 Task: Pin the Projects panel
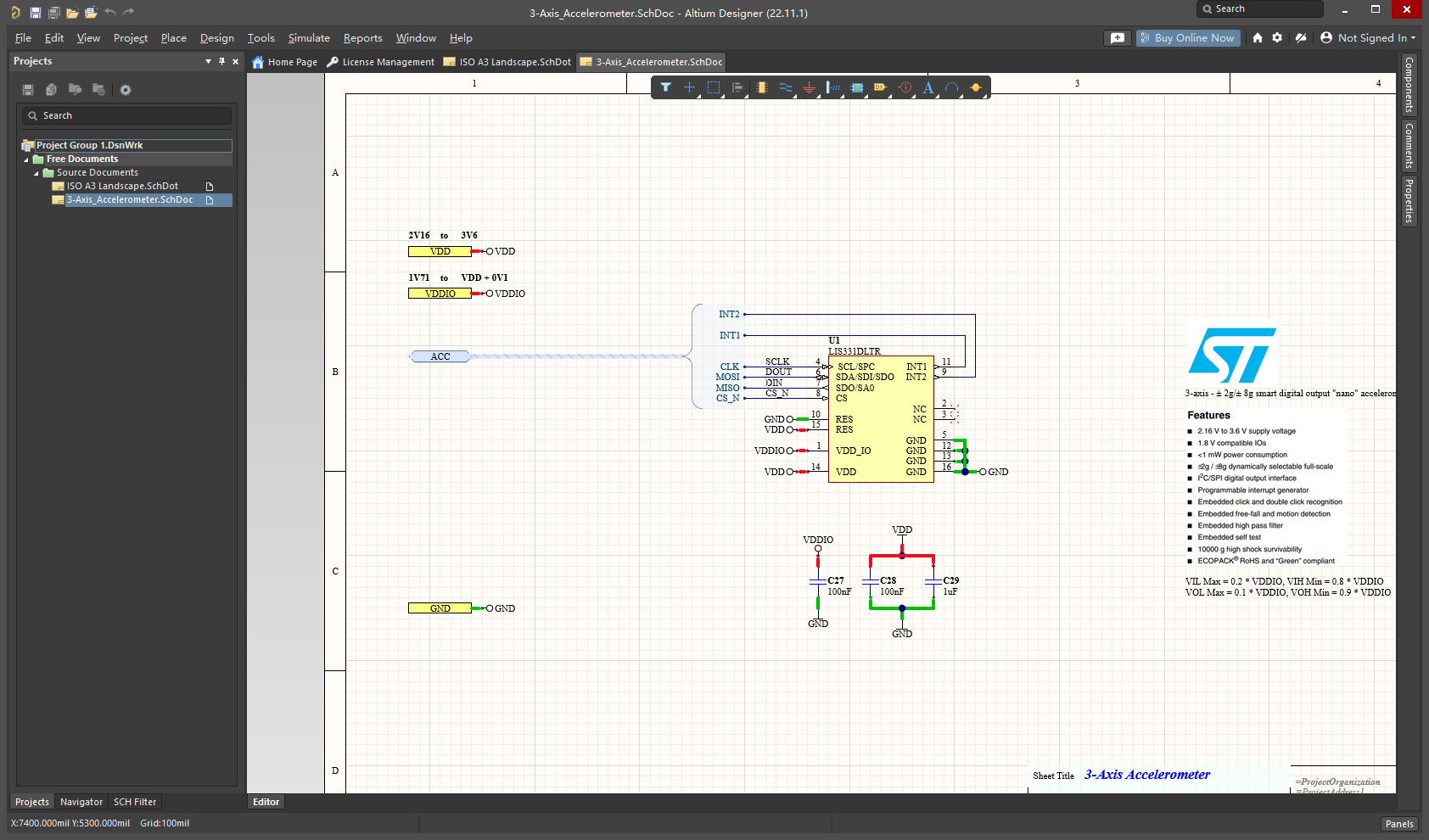222,61
